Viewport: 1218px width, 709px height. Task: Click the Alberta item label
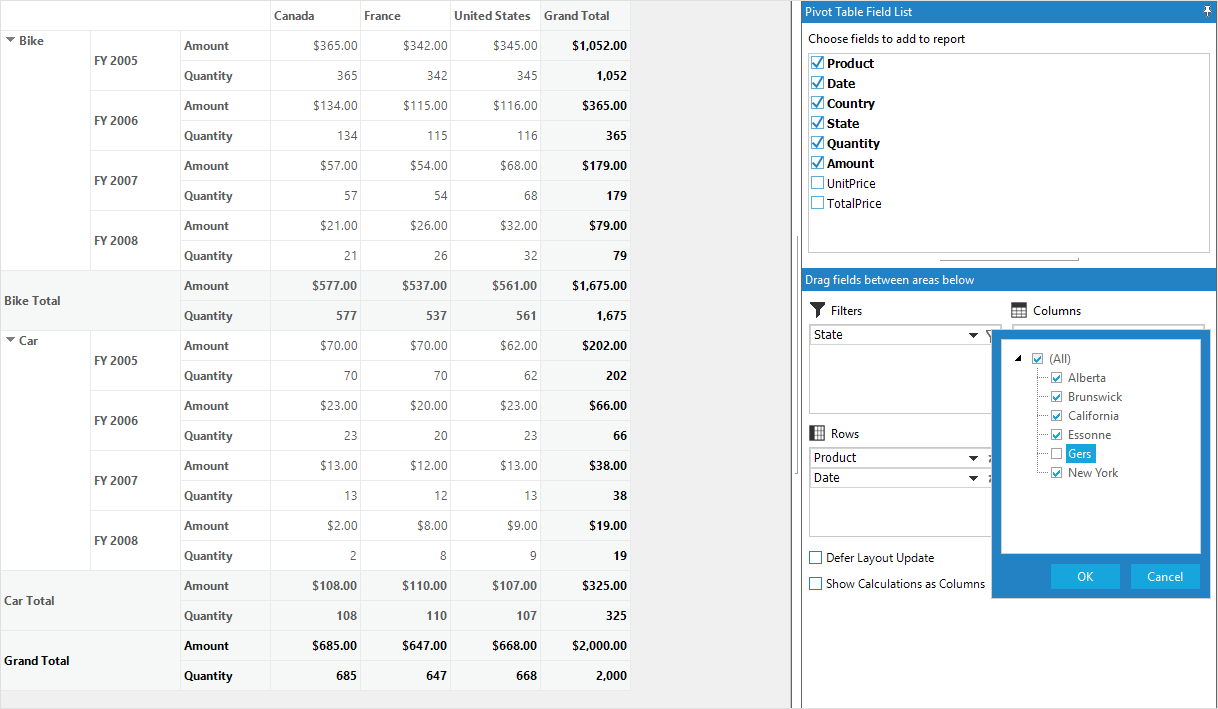click(1087, 378)
